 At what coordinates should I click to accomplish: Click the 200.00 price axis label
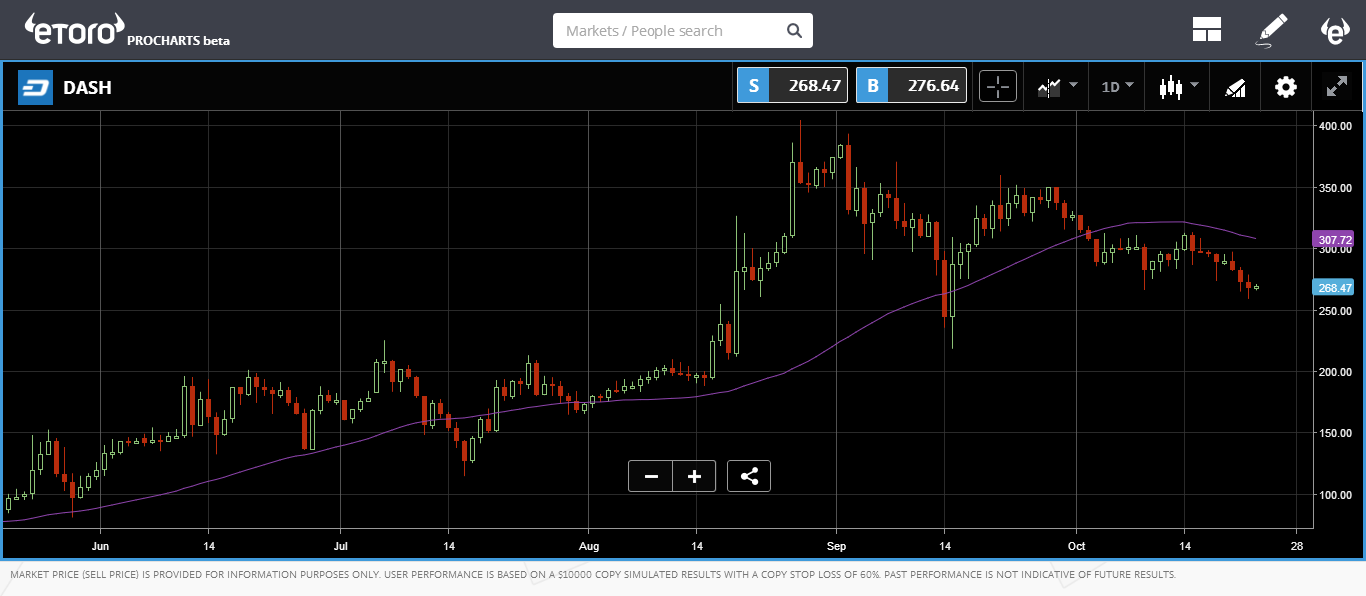[1334, 371]
